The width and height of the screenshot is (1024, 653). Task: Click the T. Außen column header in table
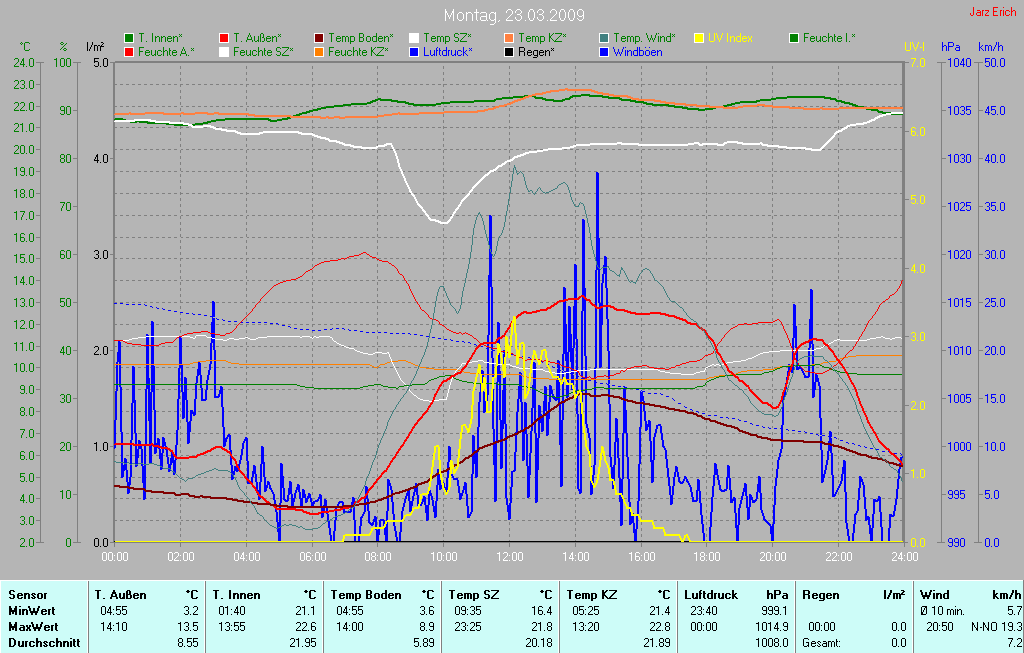[120, 595]
